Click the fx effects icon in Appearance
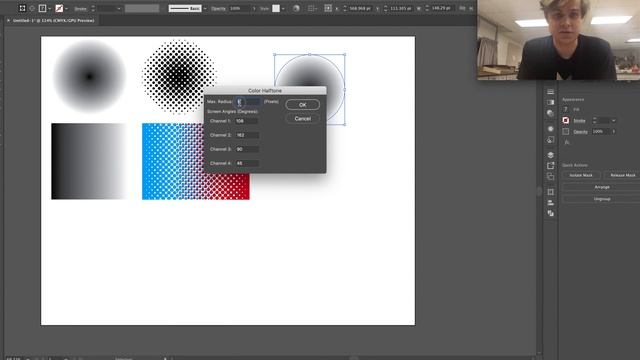This screenshot has height=360, width=640. tap(567, 142)
